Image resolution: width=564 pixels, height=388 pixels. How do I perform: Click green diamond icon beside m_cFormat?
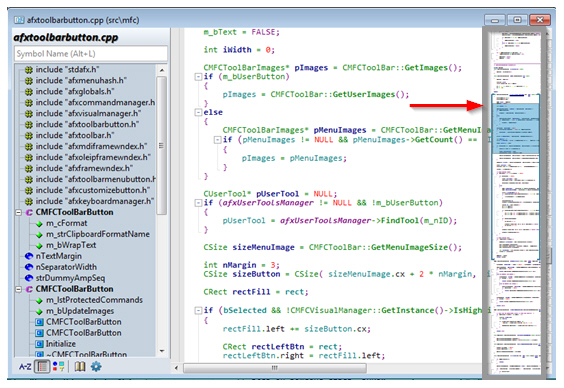pyautogui.click(x=39, y=224)
